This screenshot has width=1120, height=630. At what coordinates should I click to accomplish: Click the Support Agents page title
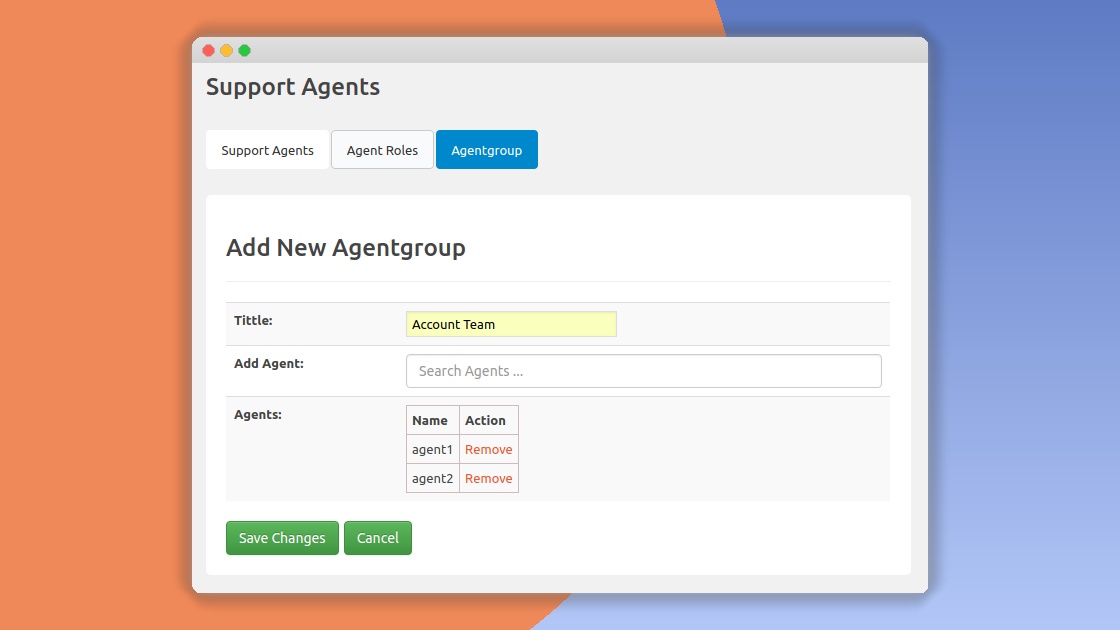pos(292,87)
